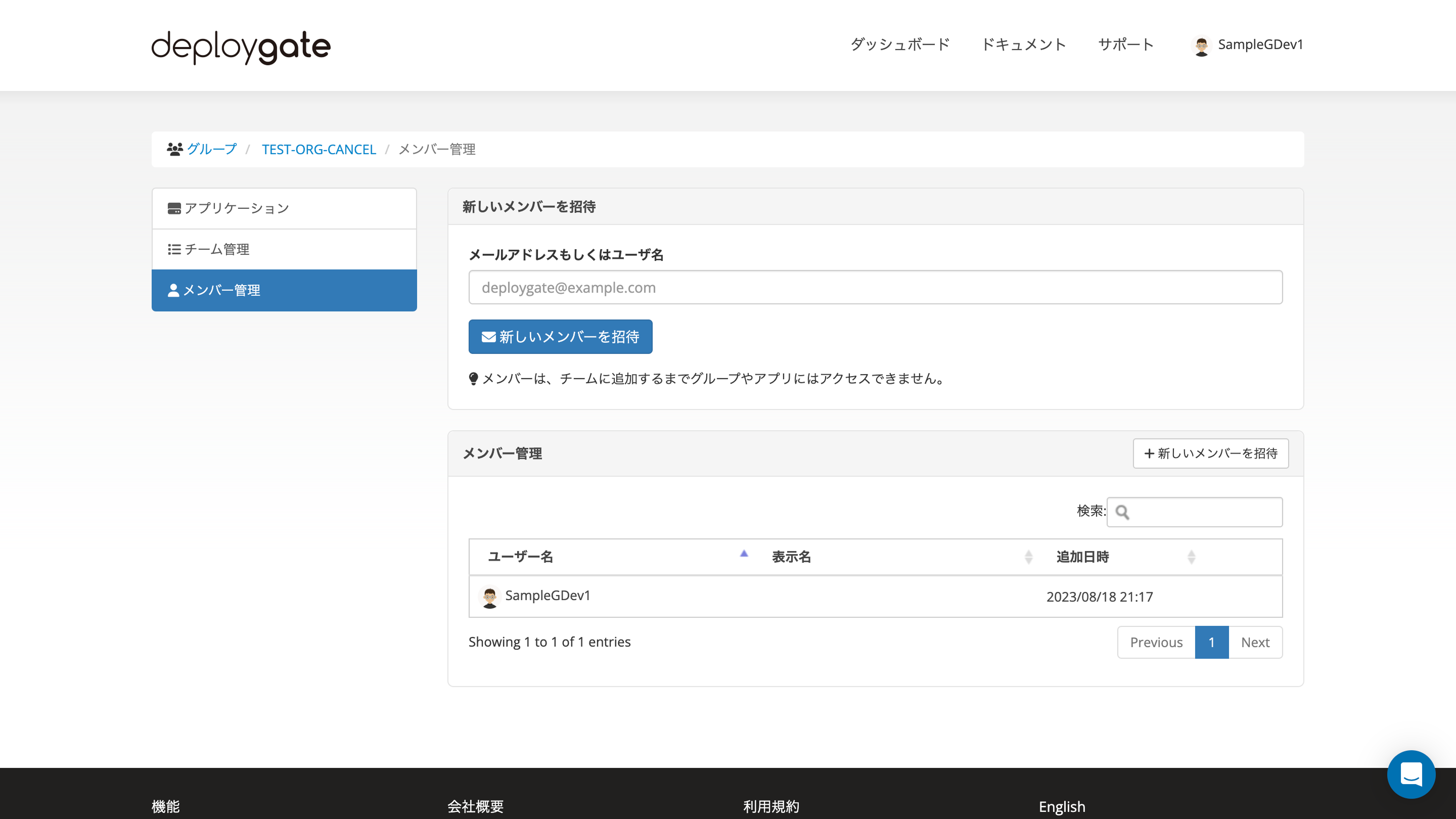This screenshot has height=819, width=1456.
Task: Open ダッシュボード from the top menu
Action: pos(899,44)
